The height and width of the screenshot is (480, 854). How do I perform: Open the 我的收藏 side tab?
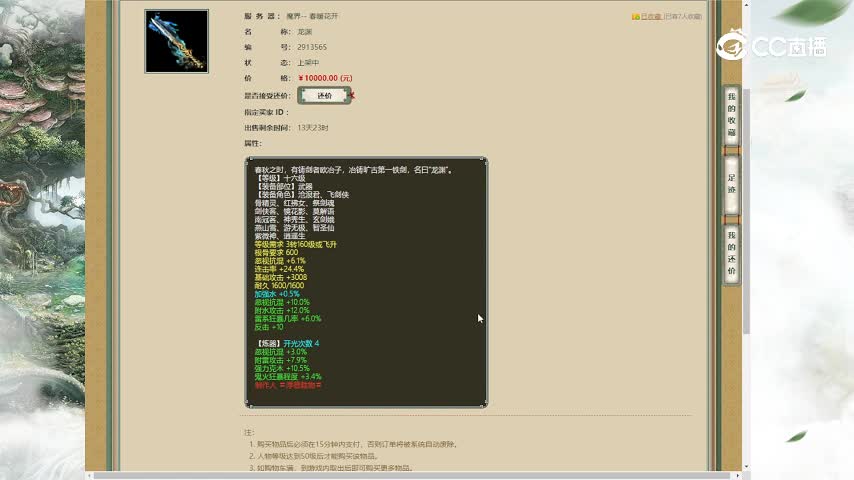731,114
